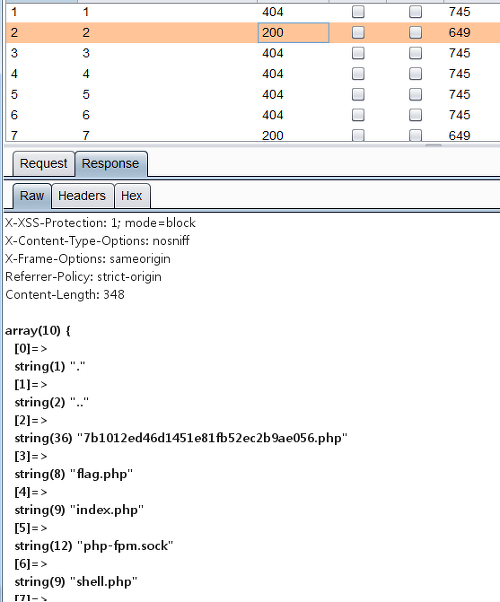Screen dimensions: 500x602
Task: Switch to the Response tab
Action: (x=111, y=164)
